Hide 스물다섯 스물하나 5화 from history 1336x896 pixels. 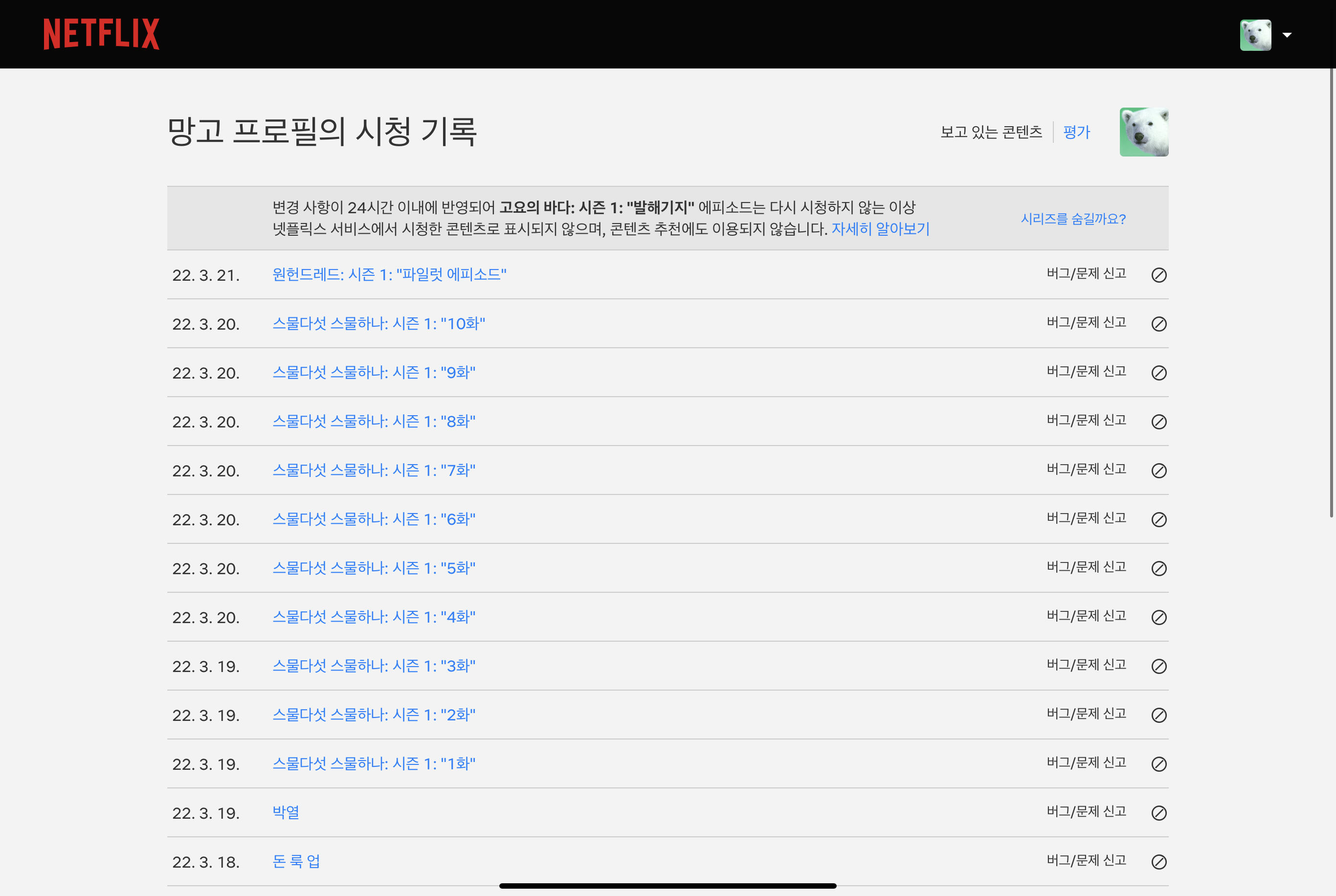coord(1159,569)
